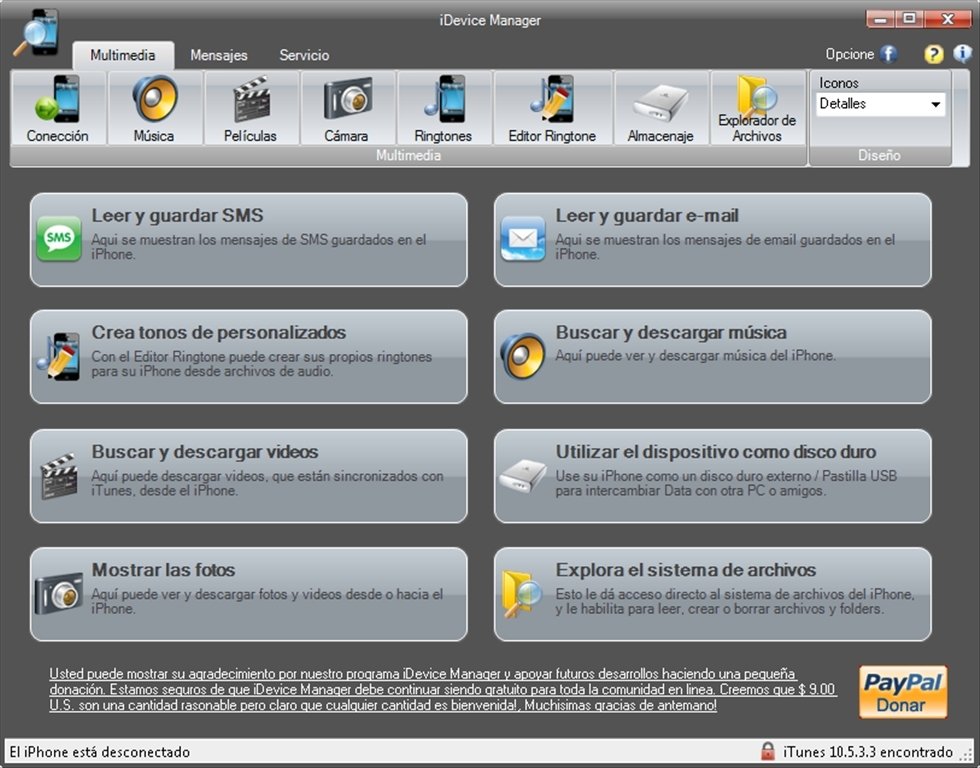
Task: Open the Ringtones toolbar icon
Action: pyautogui.click(x=443, y=108)
